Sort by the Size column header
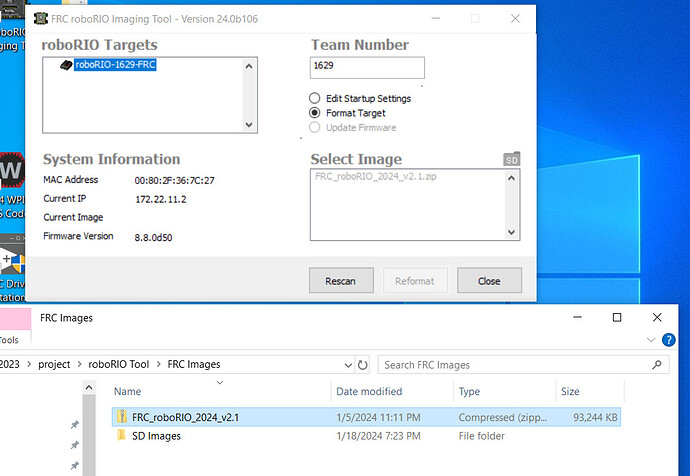Viewport: 690px width, 476px height. [570, 391]
